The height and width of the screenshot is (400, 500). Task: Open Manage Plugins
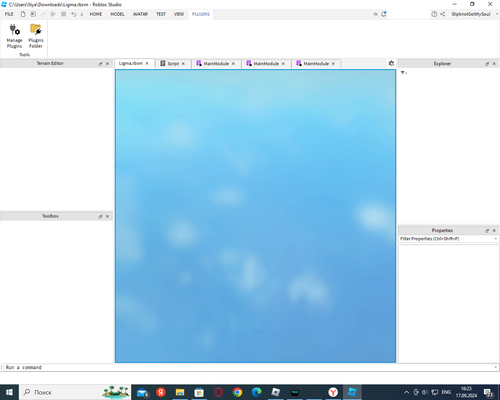click(x=14, y=36)
